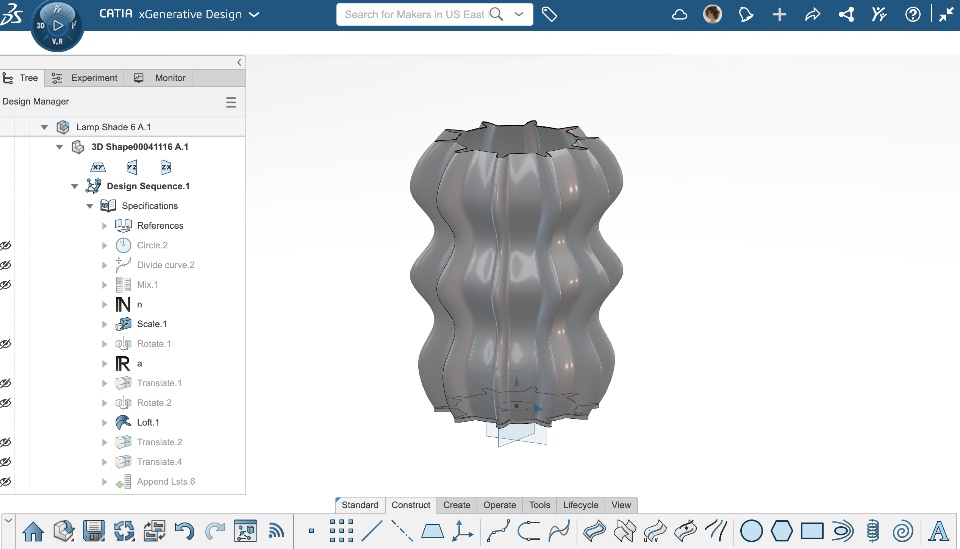Expand the Loft.1 node
The width and height of the screenshot is (960, 549).
pyautogui.click(x=104, y=423)
